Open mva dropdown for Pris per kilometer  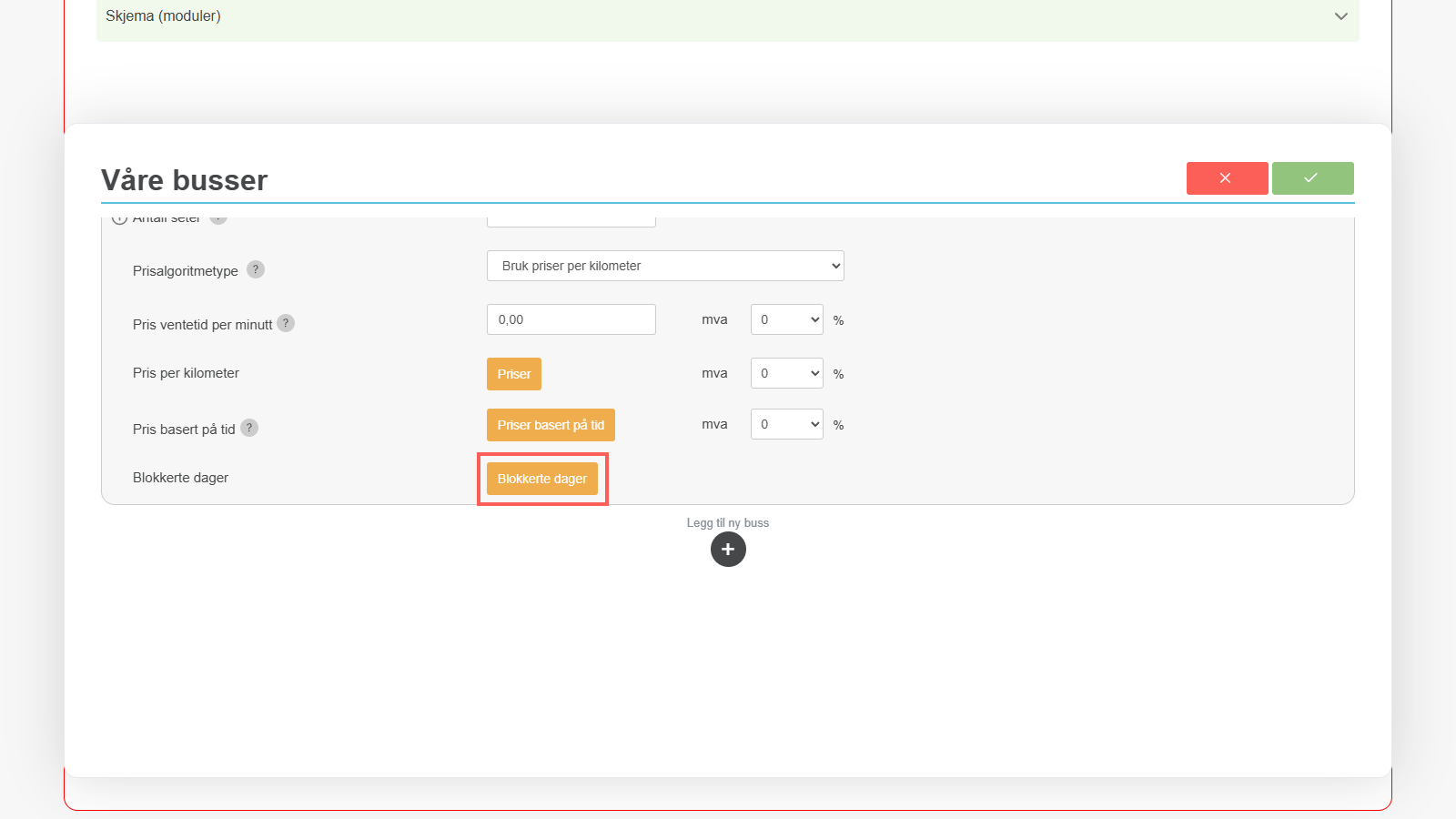point(786,373)
